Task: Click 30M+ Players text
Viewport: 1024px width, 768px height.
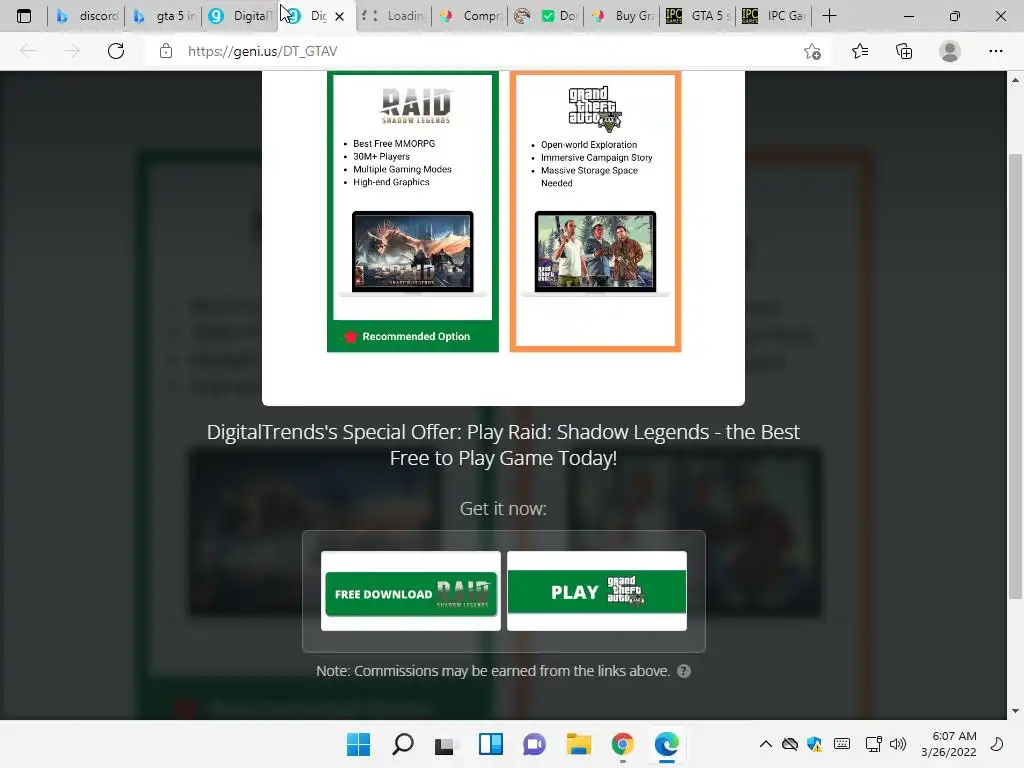Action: pyautogui.click(x=381, y=157)
